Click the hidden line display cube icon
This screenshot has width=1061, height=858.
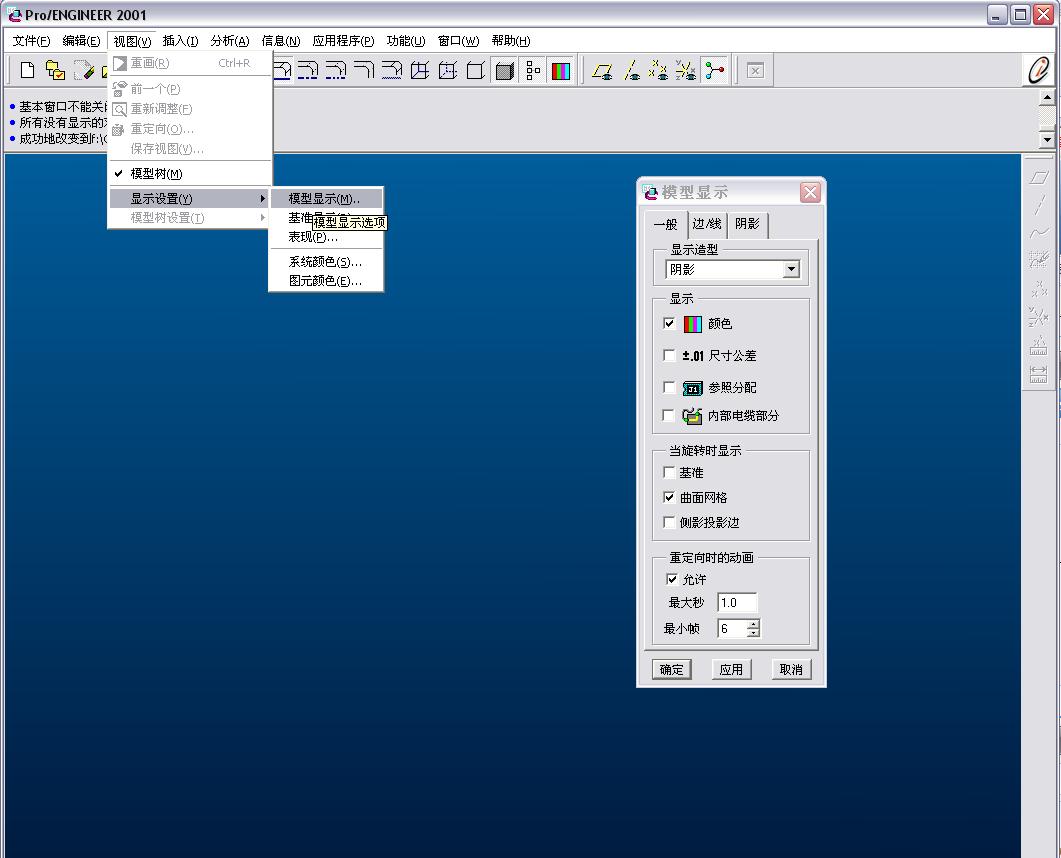pyautogui.click(x=448, y=70)
